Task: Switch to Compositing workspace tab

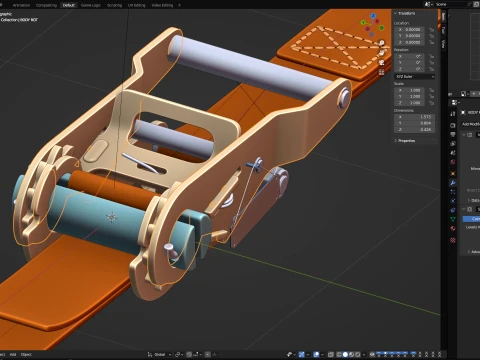Action: click(x=46, y=5)
